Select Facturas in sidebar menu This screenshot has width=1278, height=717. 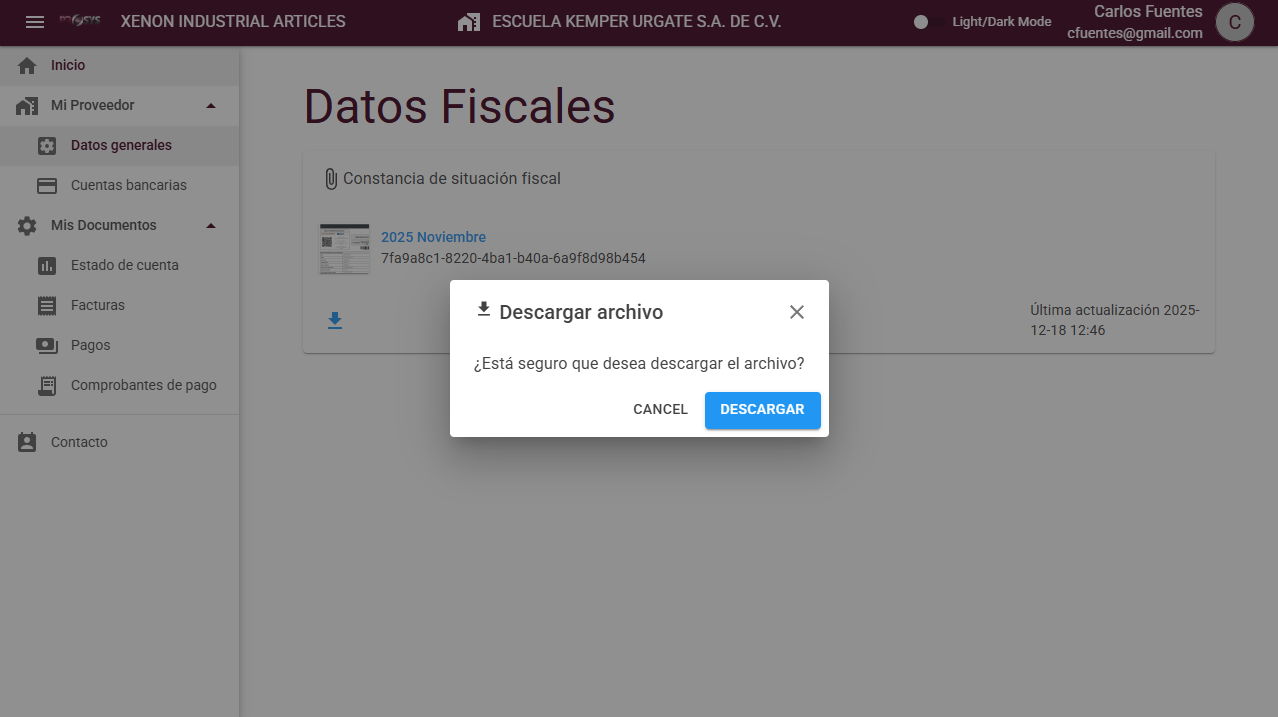98,305
